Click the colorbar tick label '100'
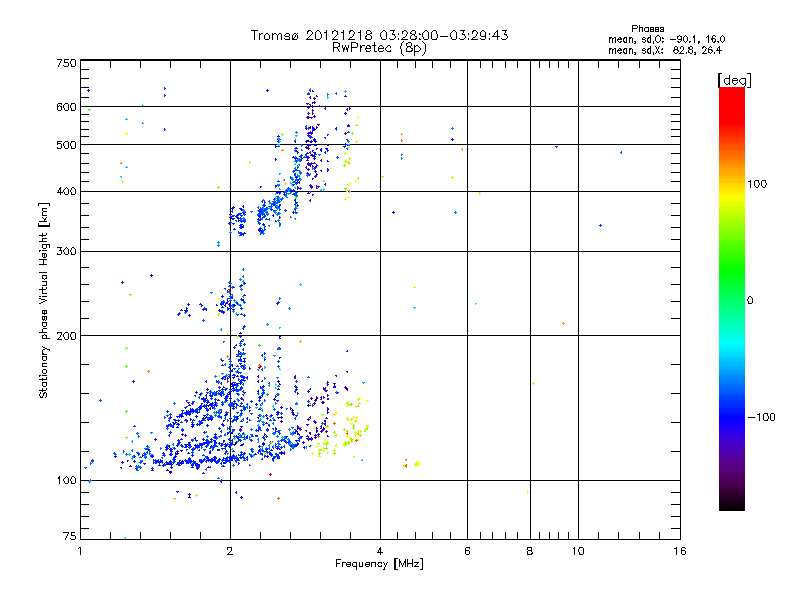Screen dimensions: 800x600 click(x=757, y=184)
